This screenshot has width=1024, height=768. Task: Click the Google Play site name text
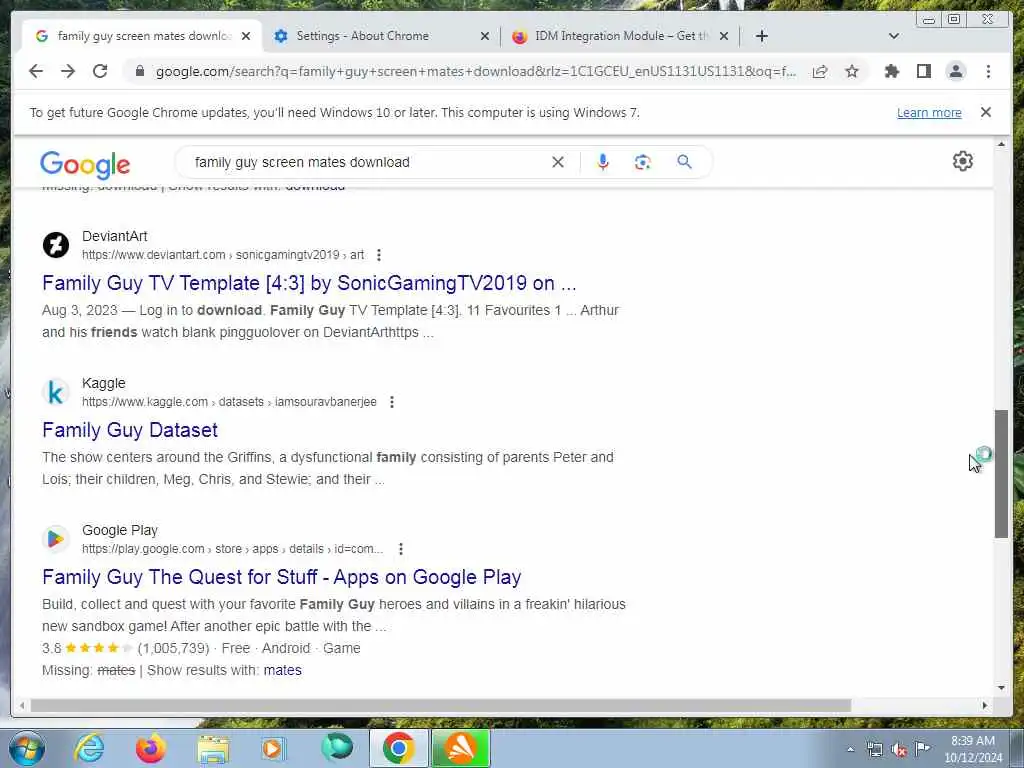(x=120, y=530)
